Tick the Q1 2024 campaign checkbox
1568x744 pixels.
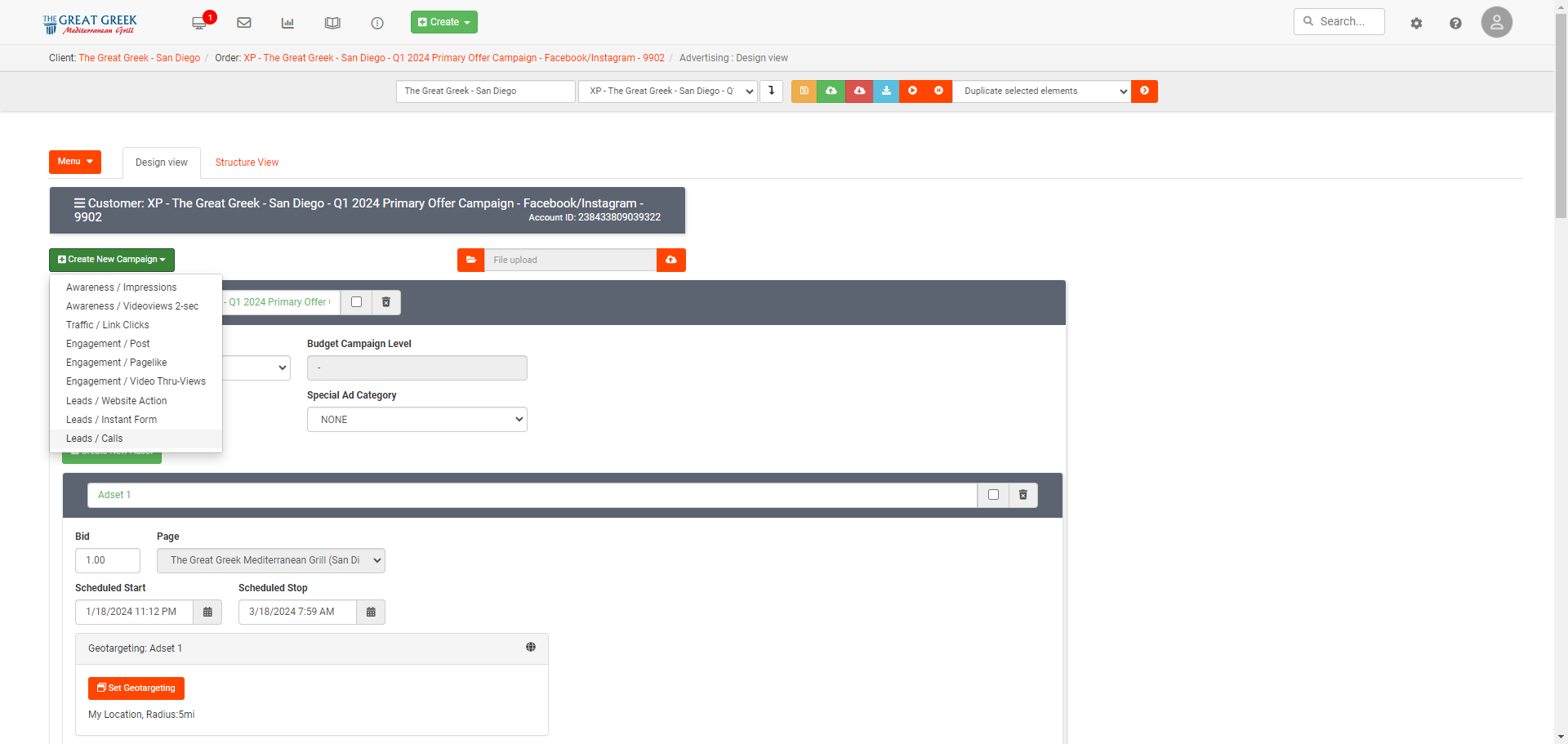[356, 302]
